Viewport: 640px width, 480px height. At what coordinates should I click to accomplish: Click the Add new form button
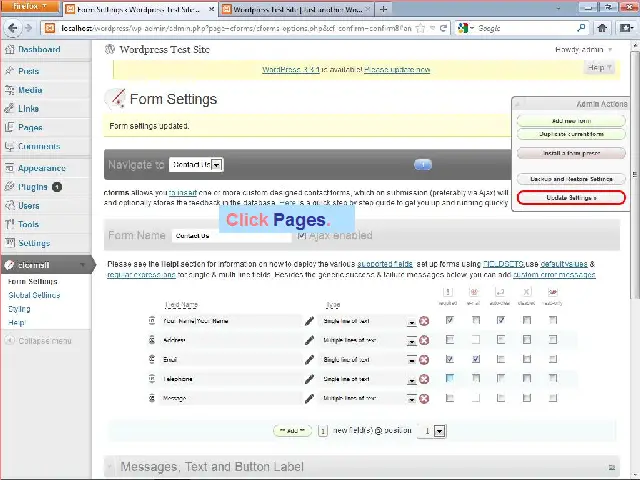(571, 121)
